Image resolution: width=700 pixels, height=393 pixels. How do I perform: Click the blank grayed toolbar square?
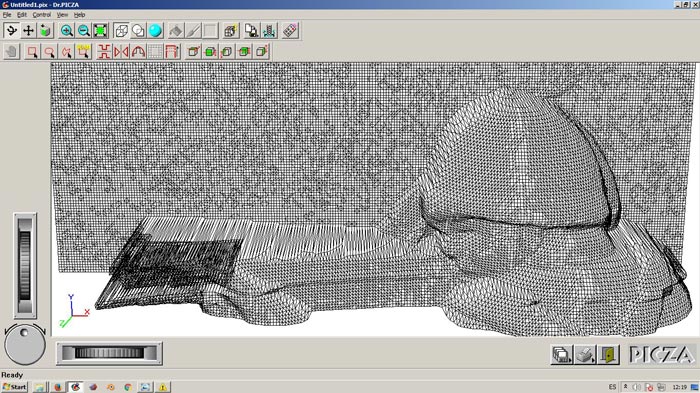click(210, 31)
